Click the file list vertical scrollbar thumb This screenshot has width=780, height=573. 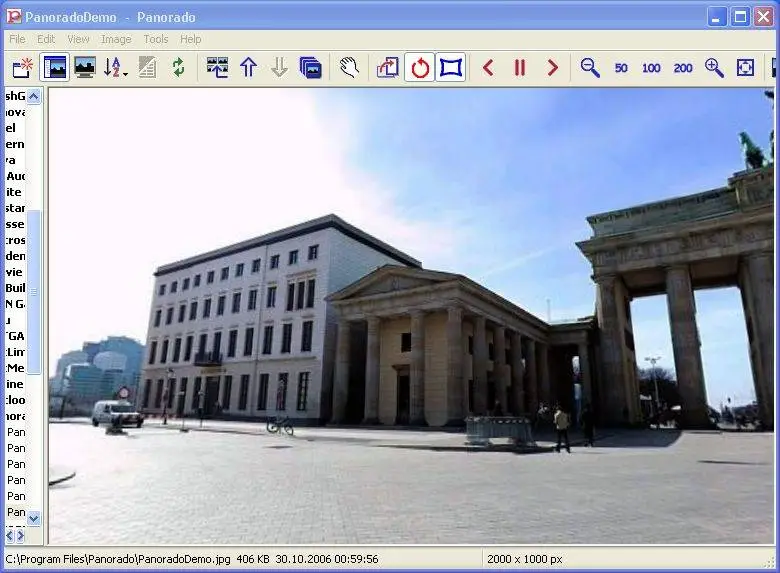point(33,291)
